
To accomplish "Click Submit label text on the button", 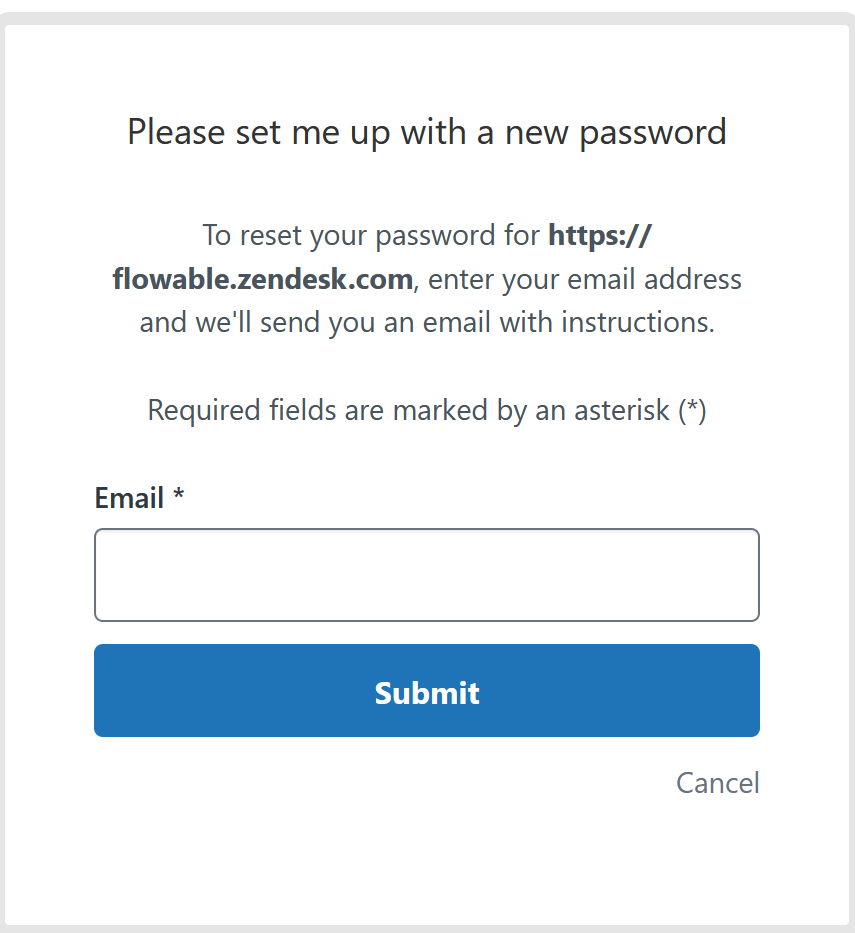I will tap(427, 692).
